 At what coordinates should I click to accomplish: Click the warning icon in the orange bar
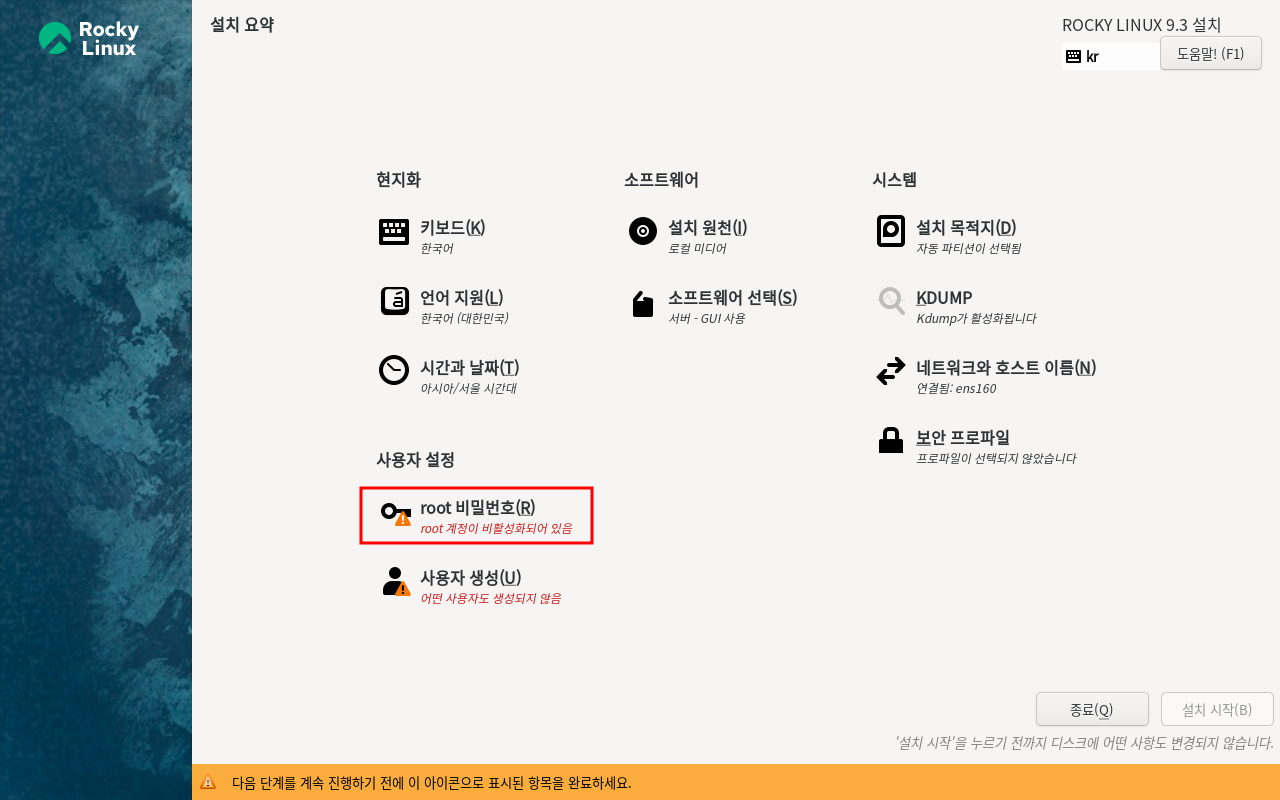click(x=208, y=782)
